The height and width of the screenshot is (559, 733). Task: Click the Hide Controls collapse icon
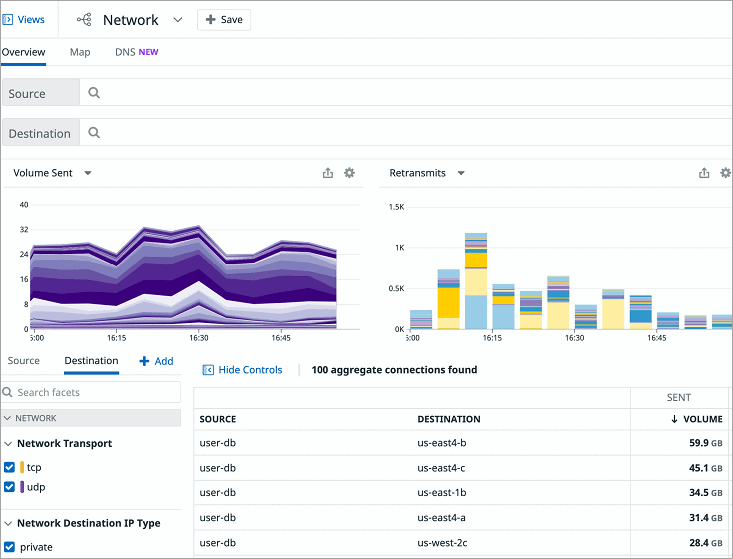208,370
